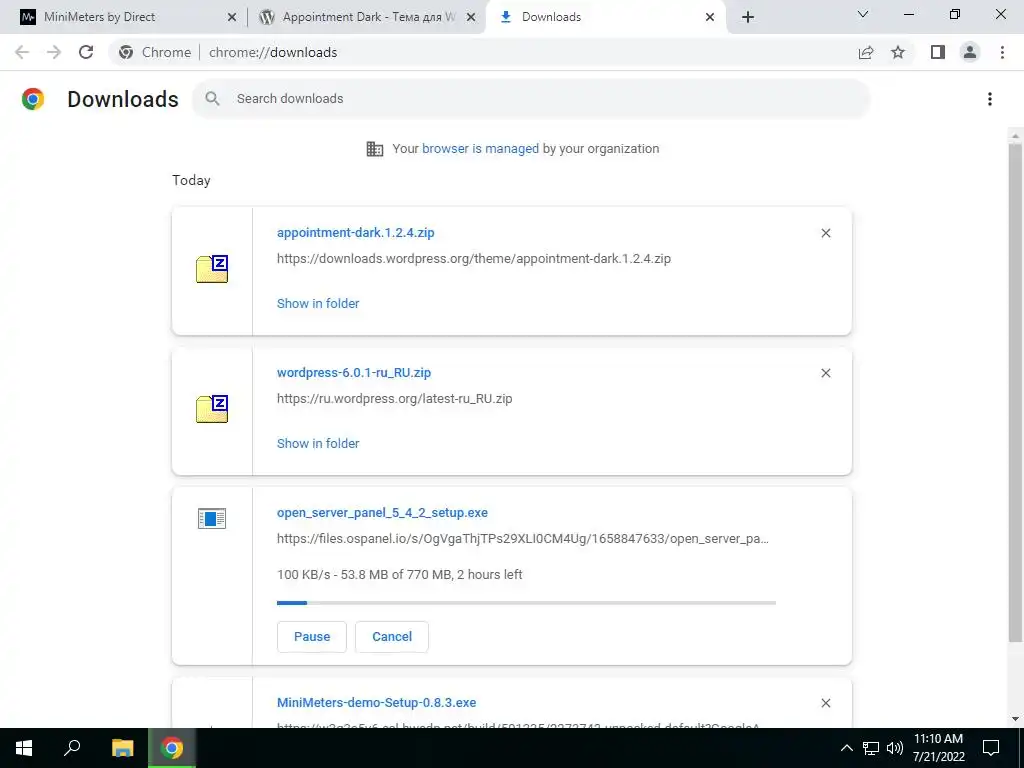Remove appointment-dark.1.2.4.zip from the list

point(825,233)
